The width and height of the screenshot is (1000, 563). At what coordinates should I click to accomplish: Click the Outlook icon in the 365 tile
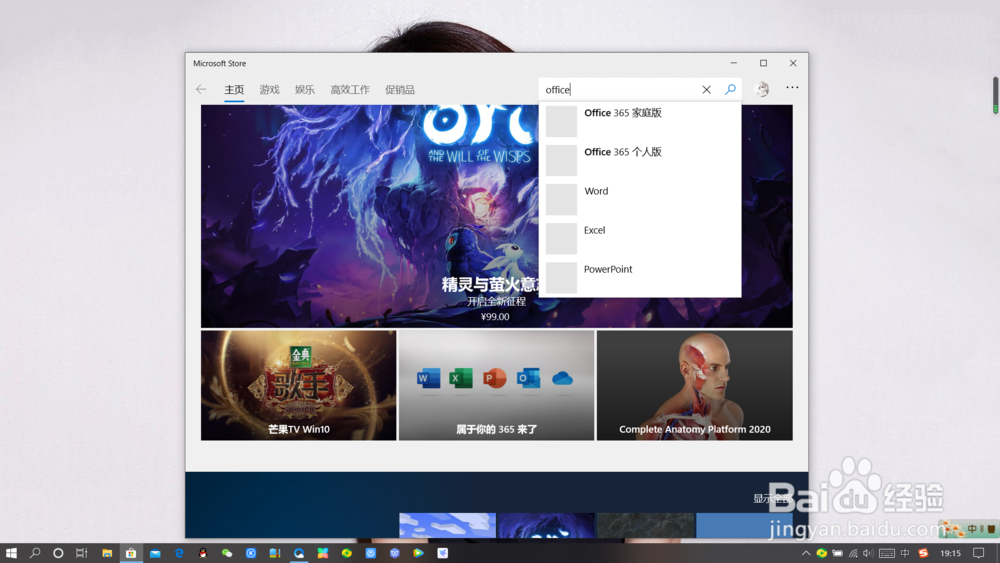[x=527, y=378]
